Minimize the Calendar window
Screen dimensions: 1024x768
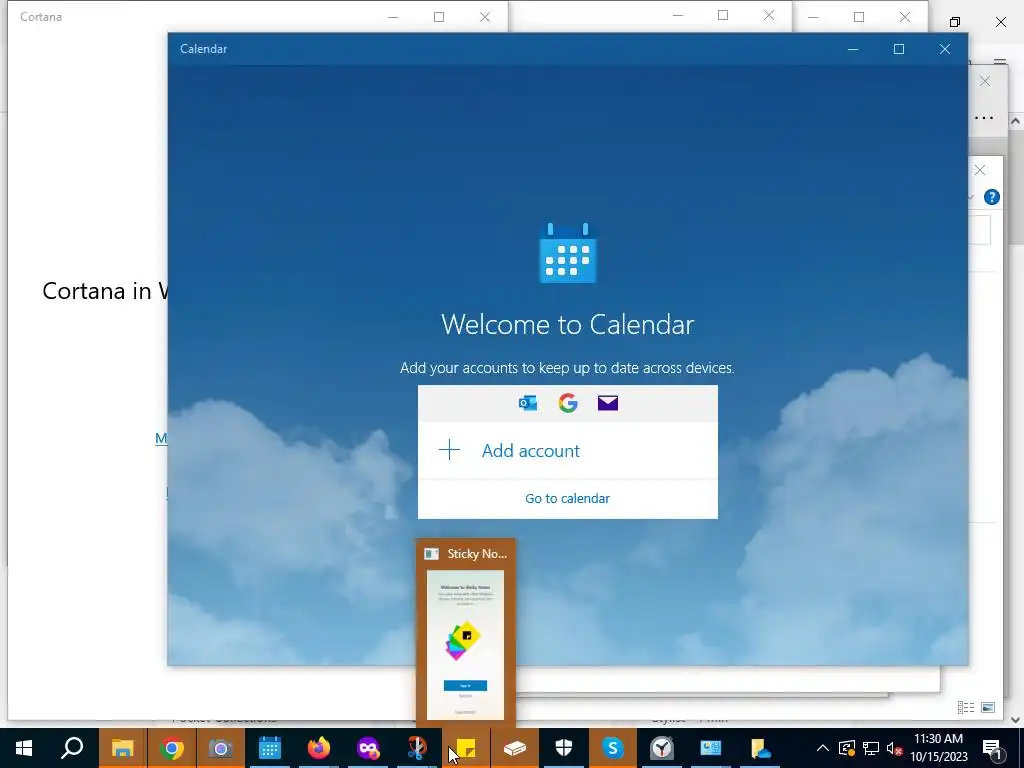(x=853, y=49)
